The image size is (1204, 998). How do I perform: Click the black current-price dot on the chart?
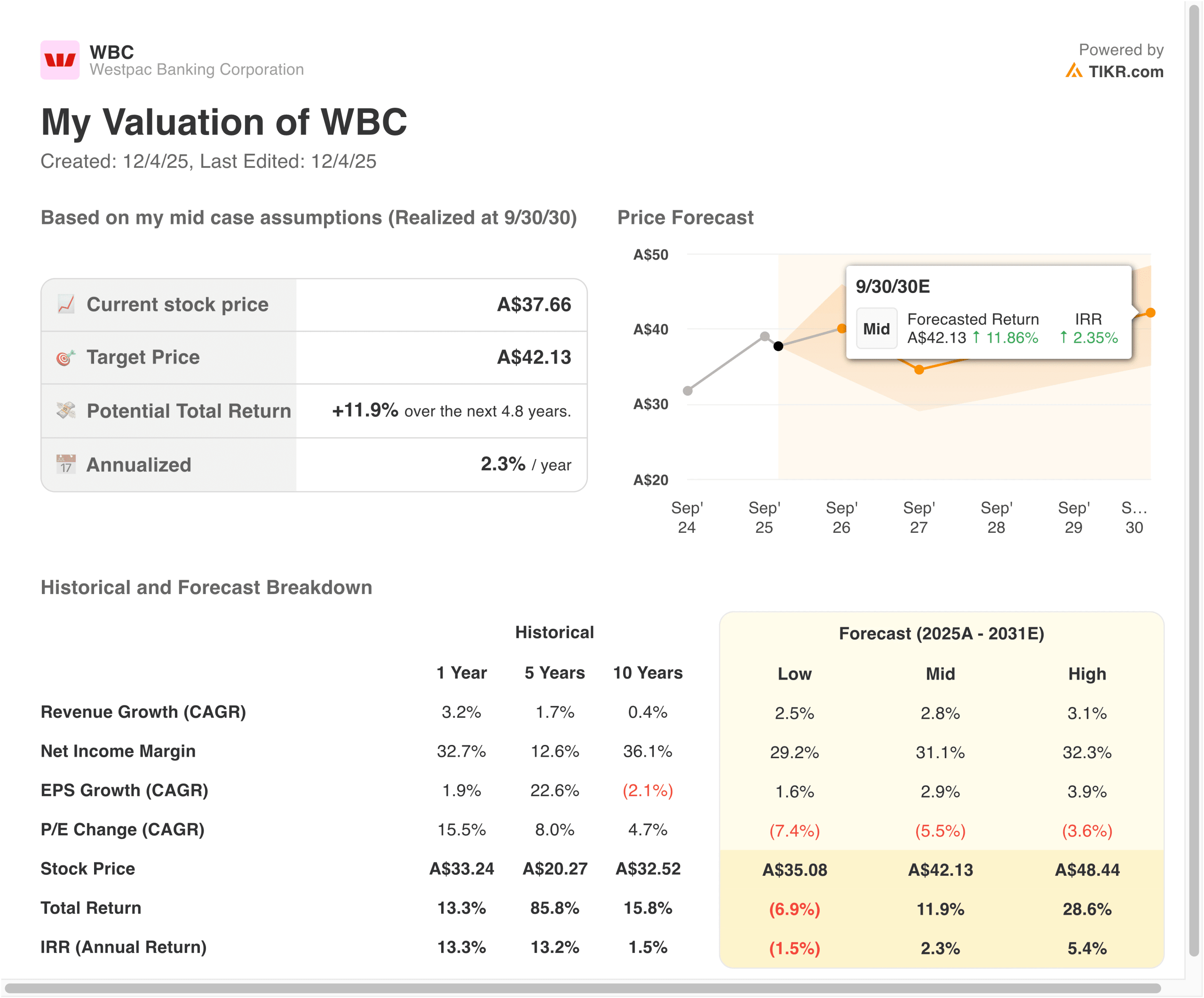point(778,346)
